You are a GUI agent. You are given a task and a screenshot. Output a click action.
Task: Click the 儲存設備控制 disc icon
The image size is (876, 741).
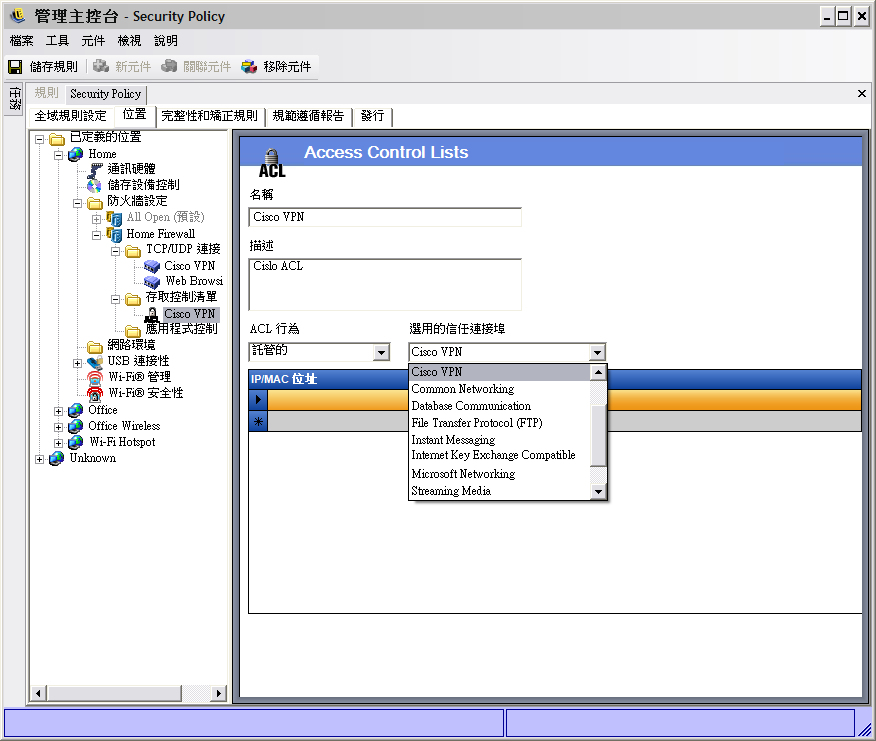pos(94,185)
